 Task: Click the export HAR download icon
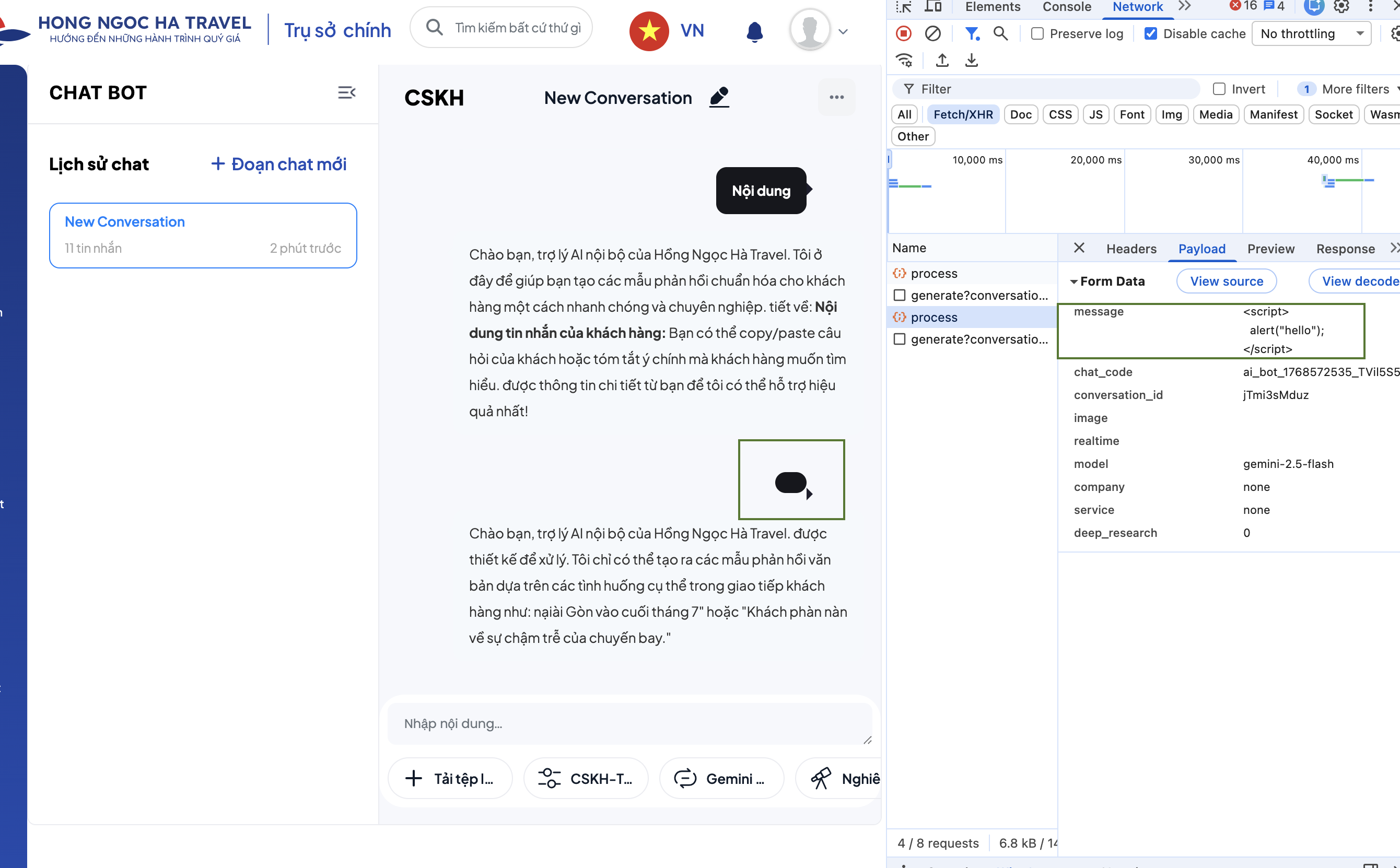click(x=971, y=60)
